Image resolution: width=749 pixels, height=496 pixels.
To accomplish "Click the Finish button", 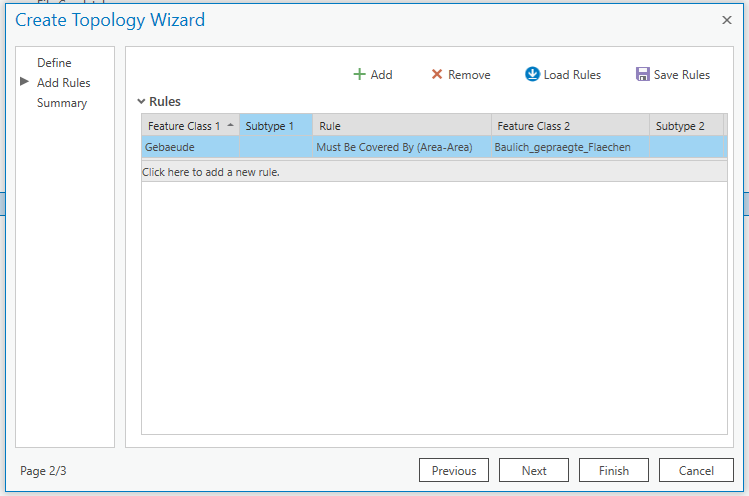I will click(613, 470).
